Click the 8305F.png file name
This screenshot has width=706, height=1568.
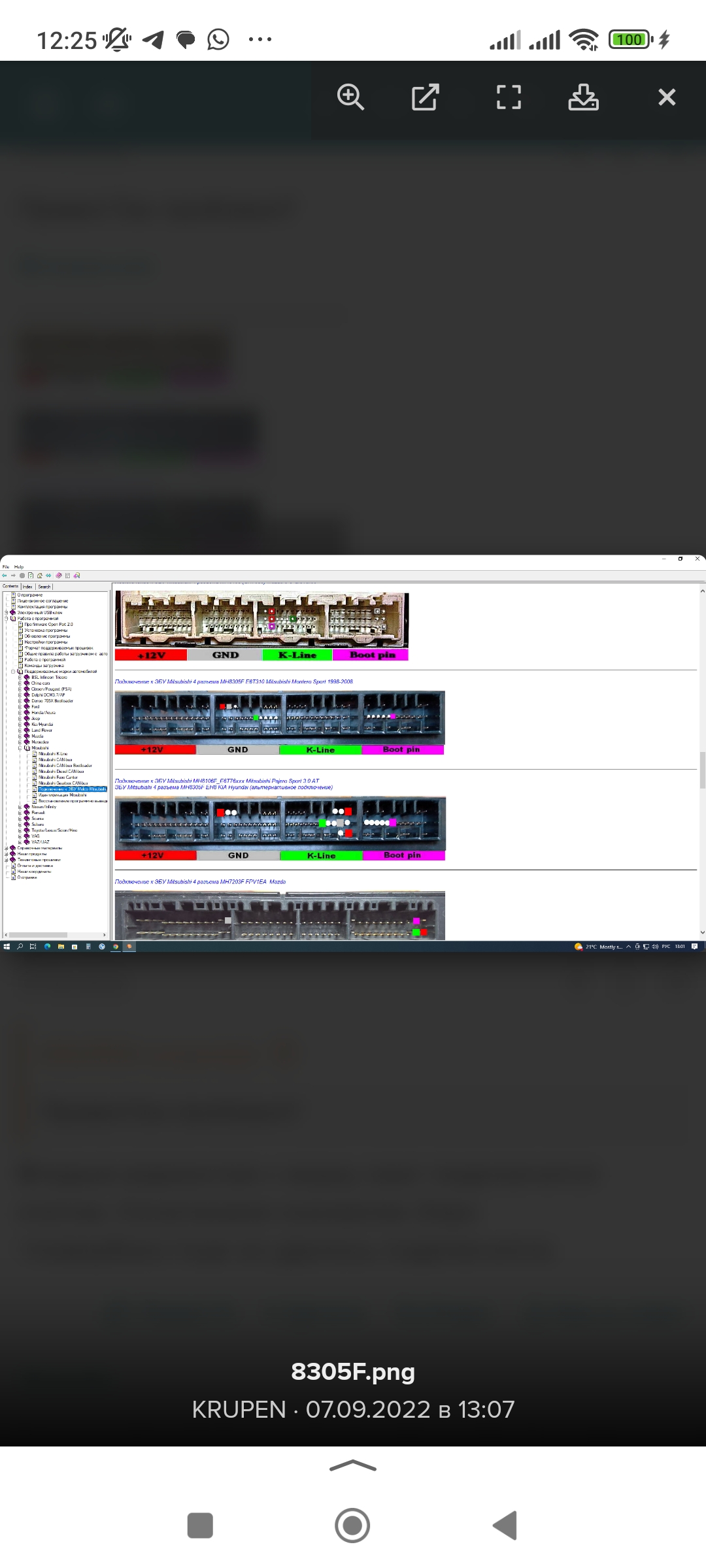[353, 1371]
